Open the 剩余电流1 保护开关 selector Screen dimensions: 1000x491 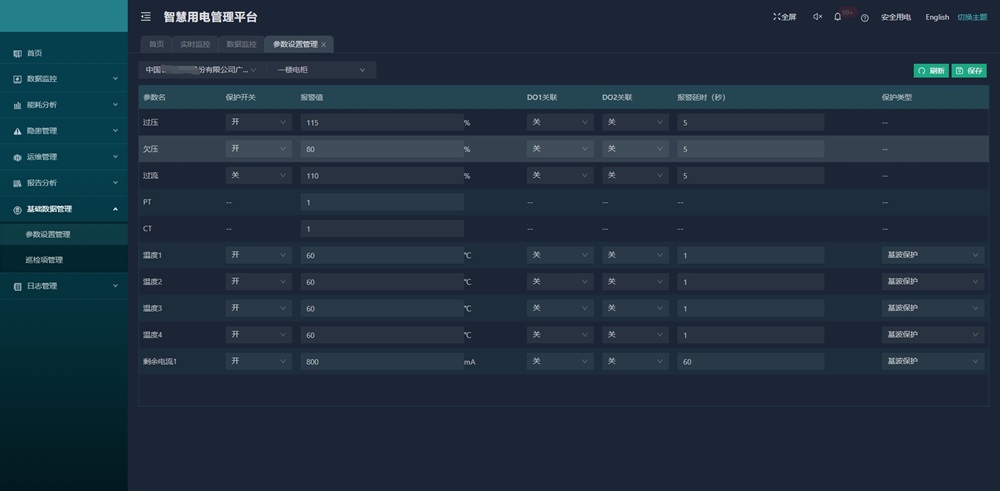(x=258, y=361)
